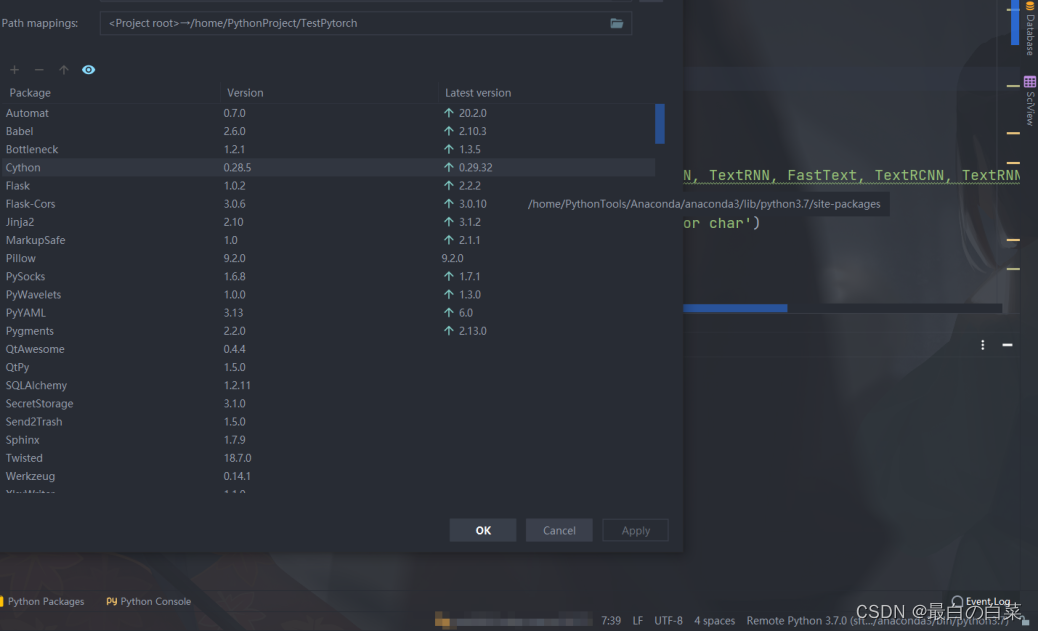Image resolution: width=1038 pixels, height=631 pixels.
Task: Click the Apply button
Action: click(x=635, y=530)
